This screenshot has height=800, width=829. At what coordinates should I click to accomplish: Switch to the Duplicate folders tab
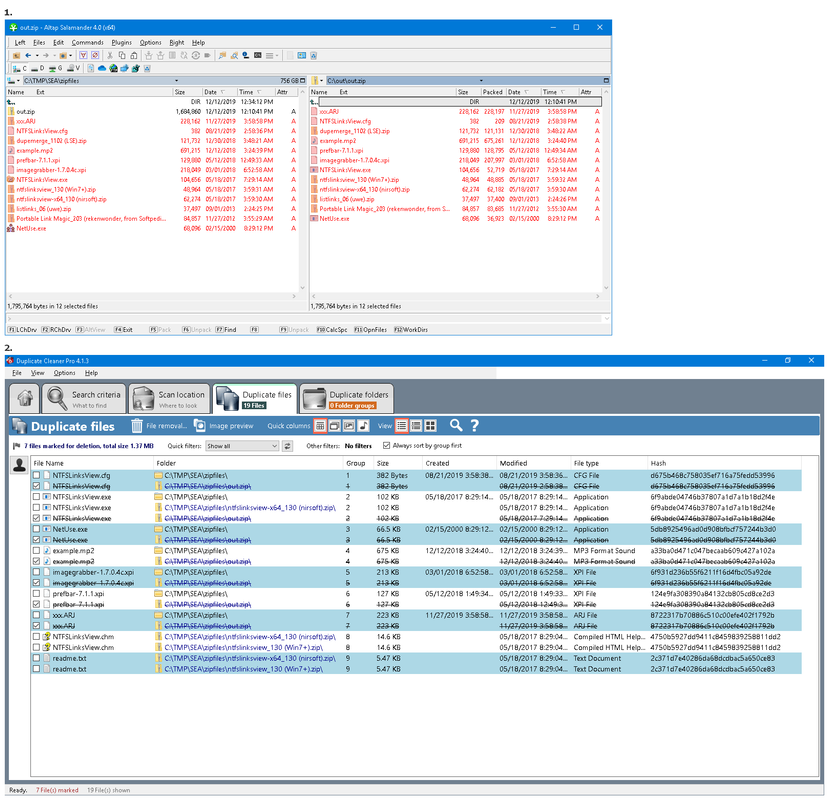347,399
